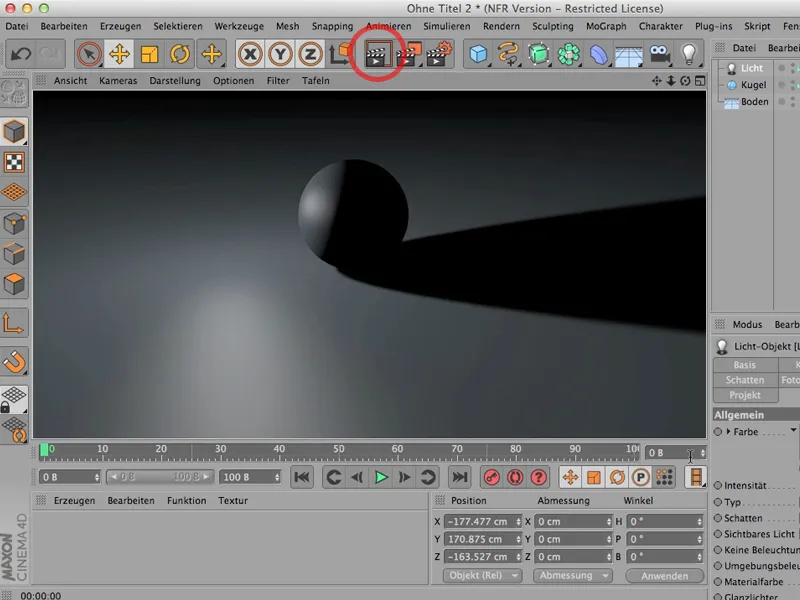Activate the Move tool in the top toolbar

[x=119, y=54]
